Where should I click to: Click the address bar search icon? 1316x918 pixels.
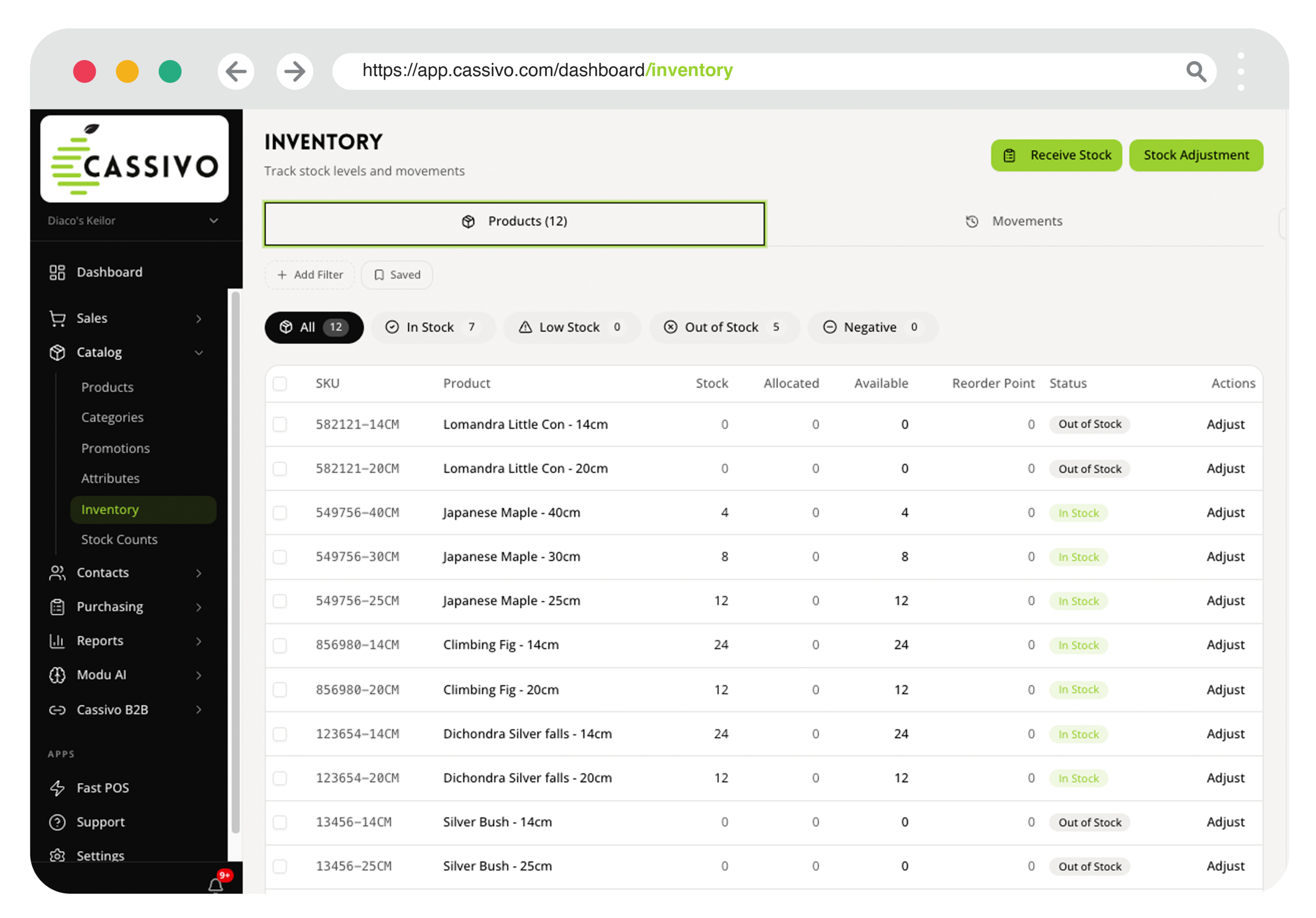1196,71
